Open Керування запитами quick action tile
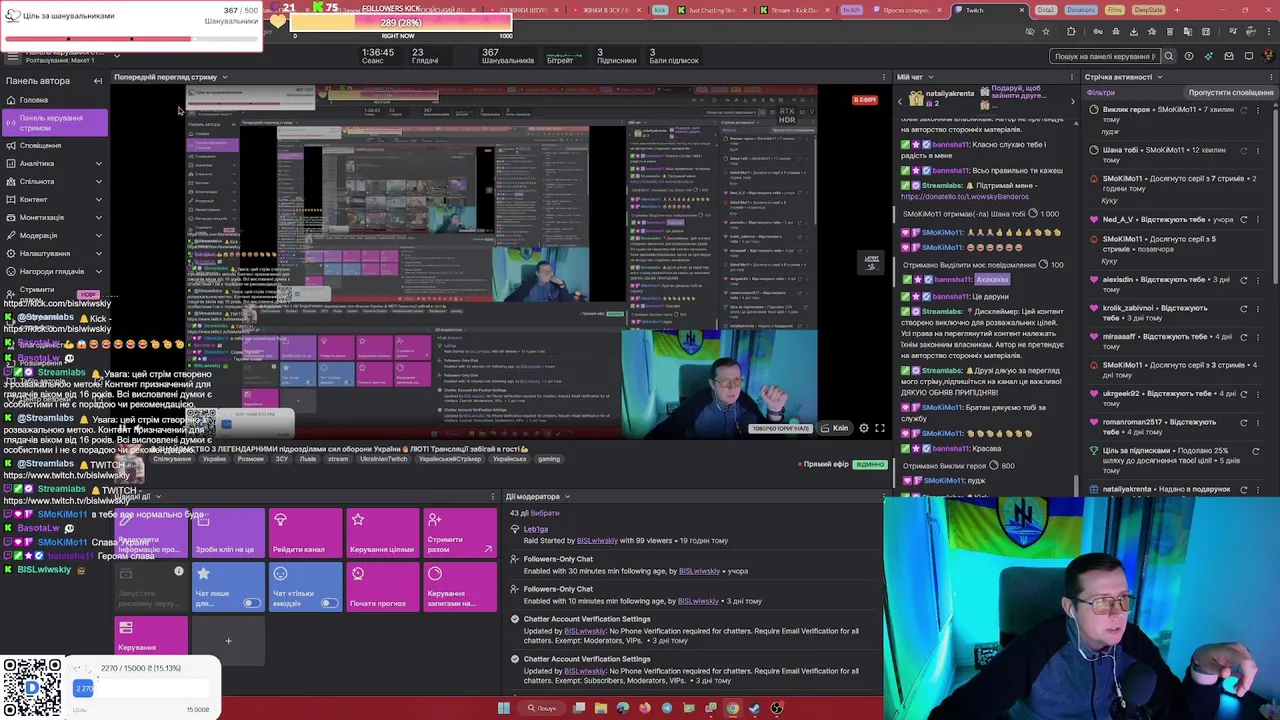Screen dimensions: 1280x720 pyautogui.click(x=459, y=587)
